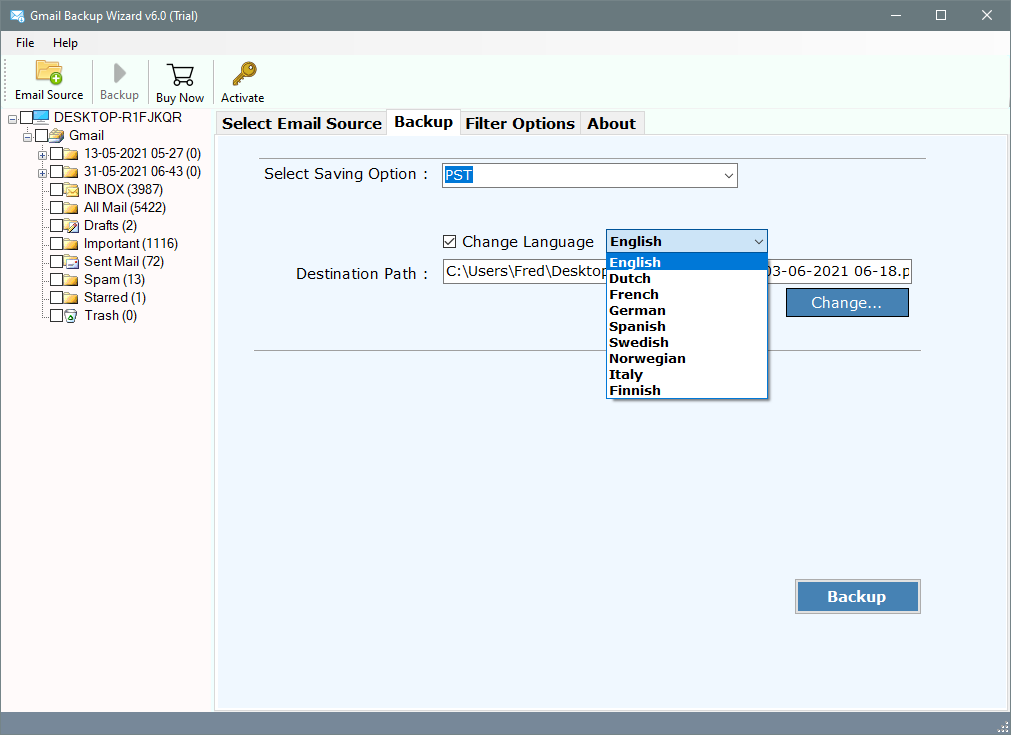The height and width of the screenshot is (735, 1011).
Task: Select the Starred (1) folder label
Action: tap(115, 298)
